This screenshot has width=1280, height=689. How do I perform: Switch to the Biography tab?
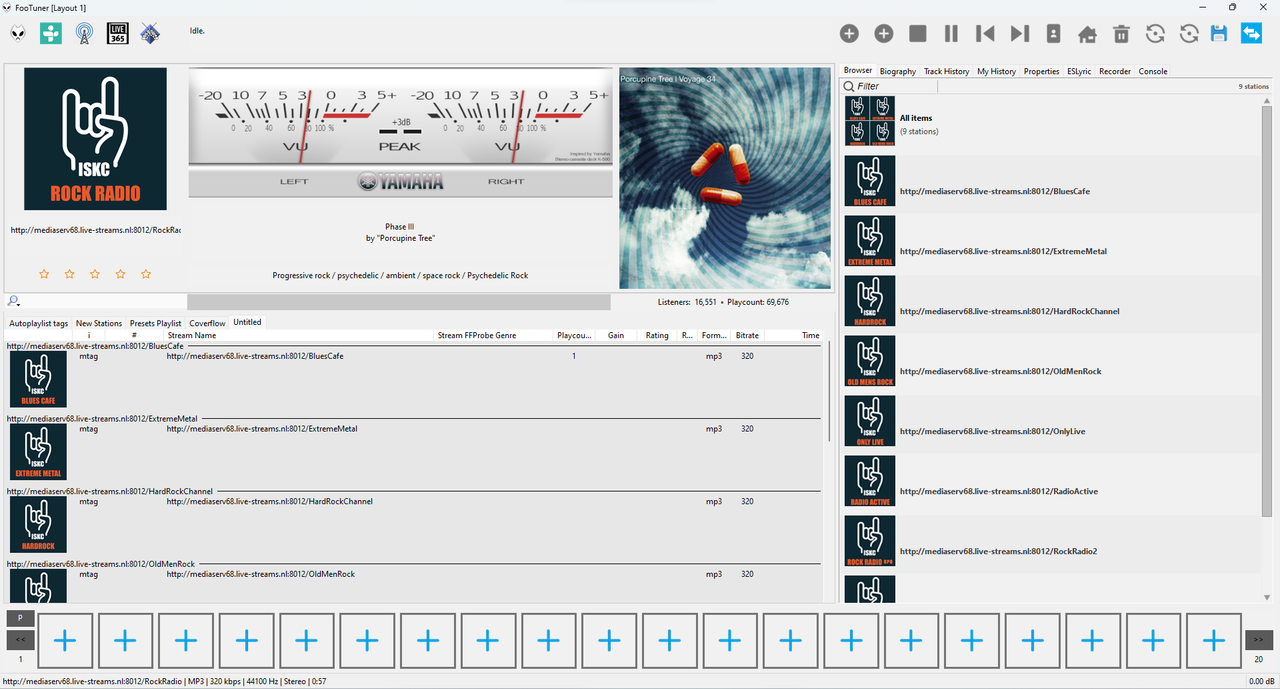[898, 71]
